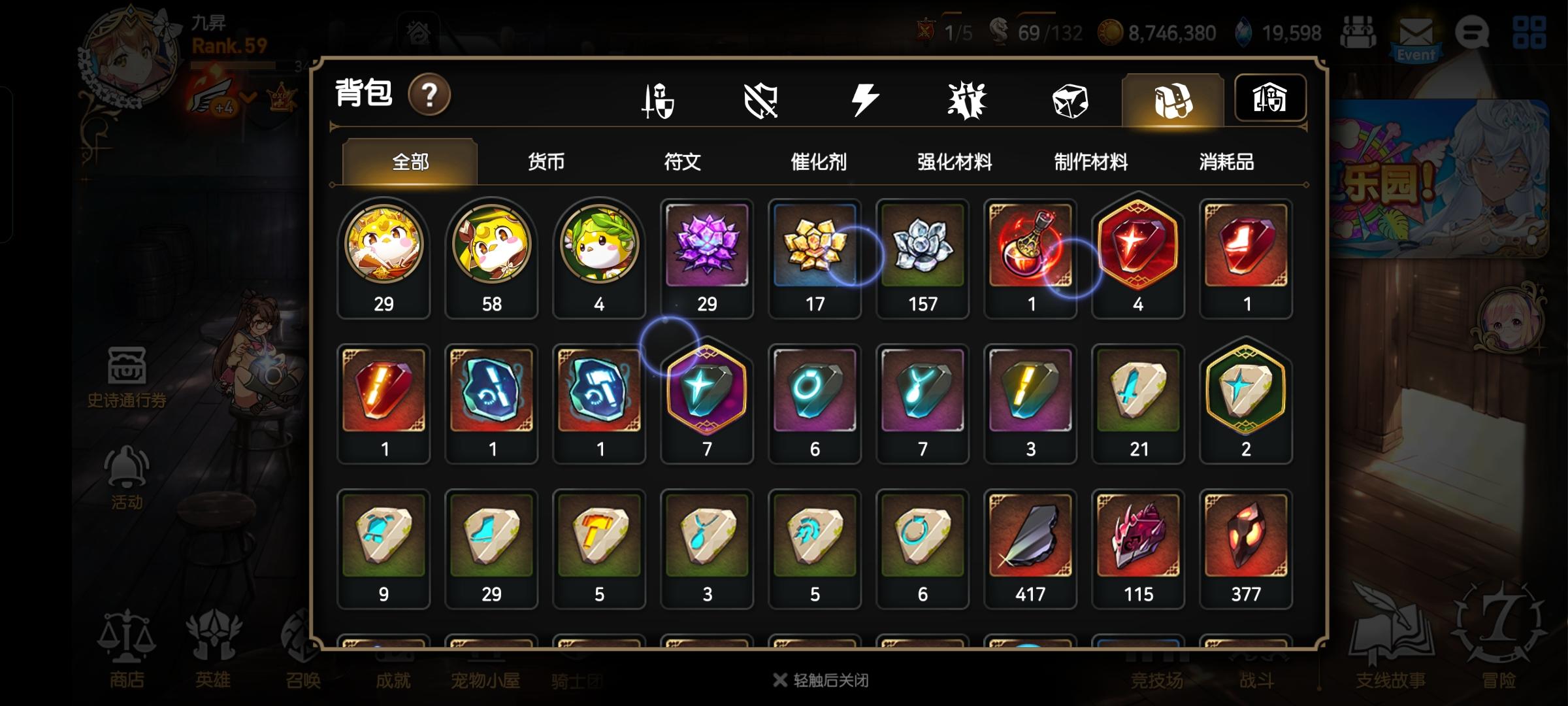This screenshot has height=706, width=1568.
Task: Select the red potion flask item
Action: 1030,259
